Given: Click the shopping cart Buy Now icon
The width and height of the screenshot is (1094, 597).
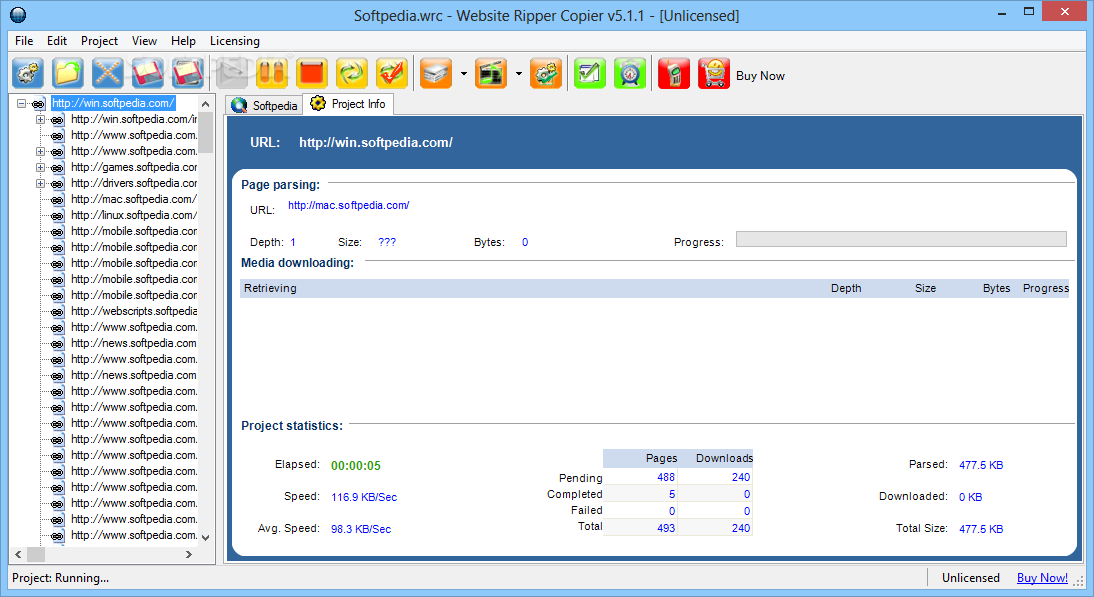Looking at the screenshot, I should [x=714, y=74].
